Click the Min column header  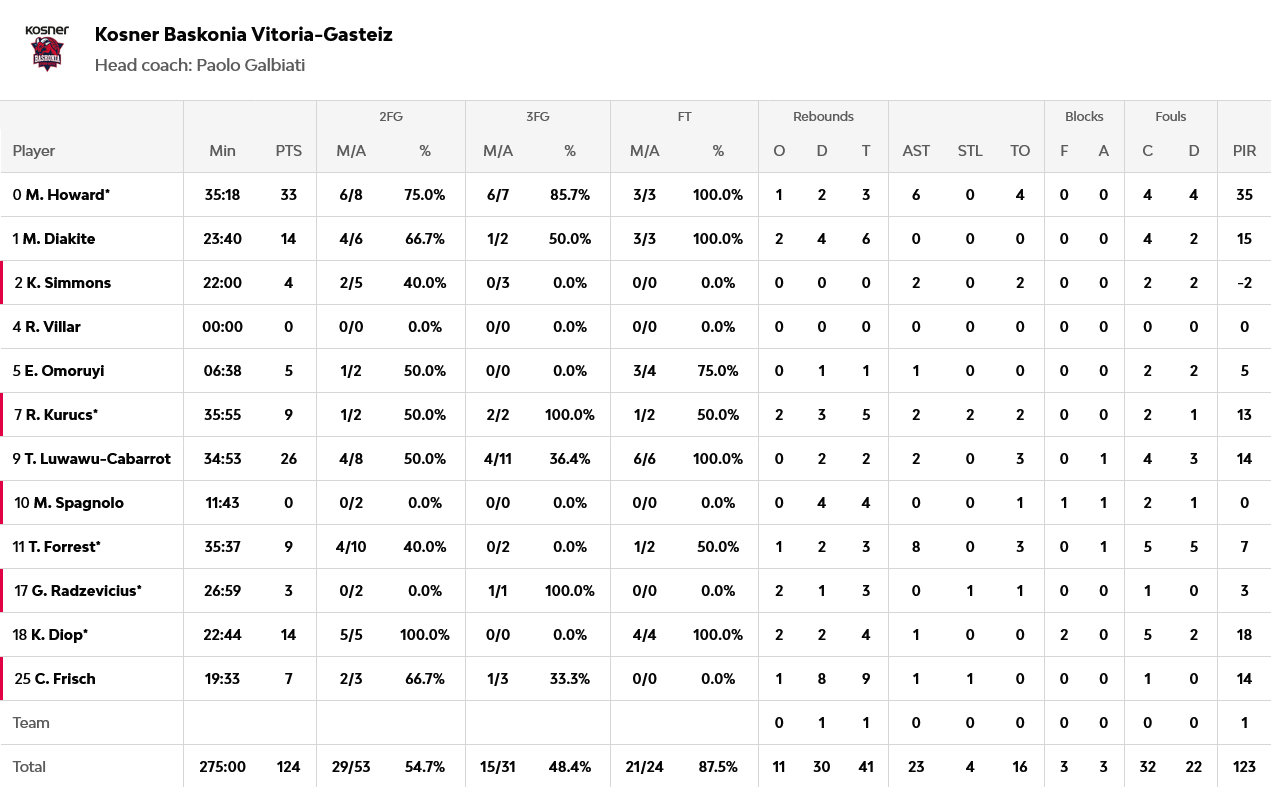[x=222, y=151]
